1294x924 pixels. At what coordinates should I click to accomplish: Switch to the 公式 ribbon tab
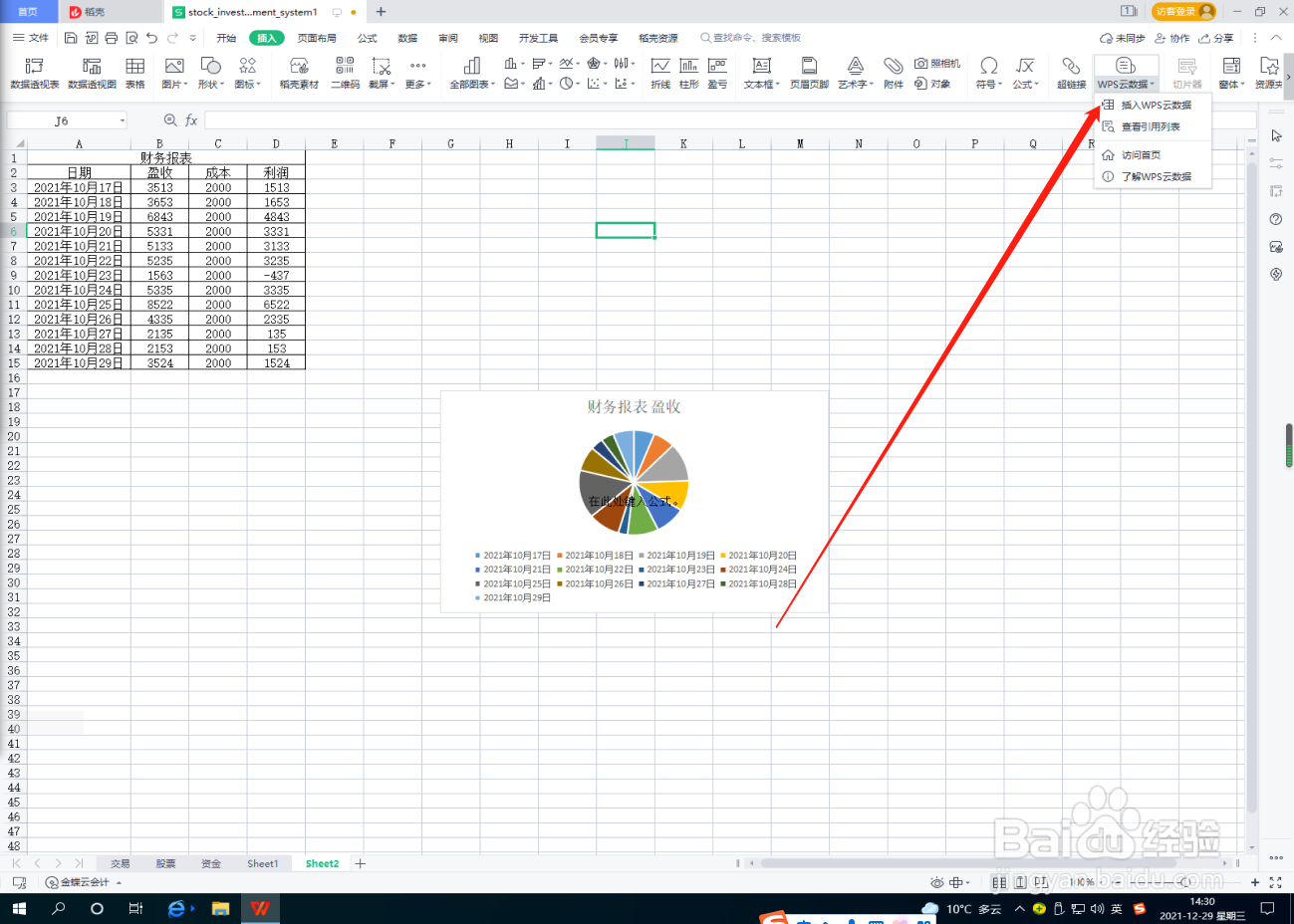point(368,38)
